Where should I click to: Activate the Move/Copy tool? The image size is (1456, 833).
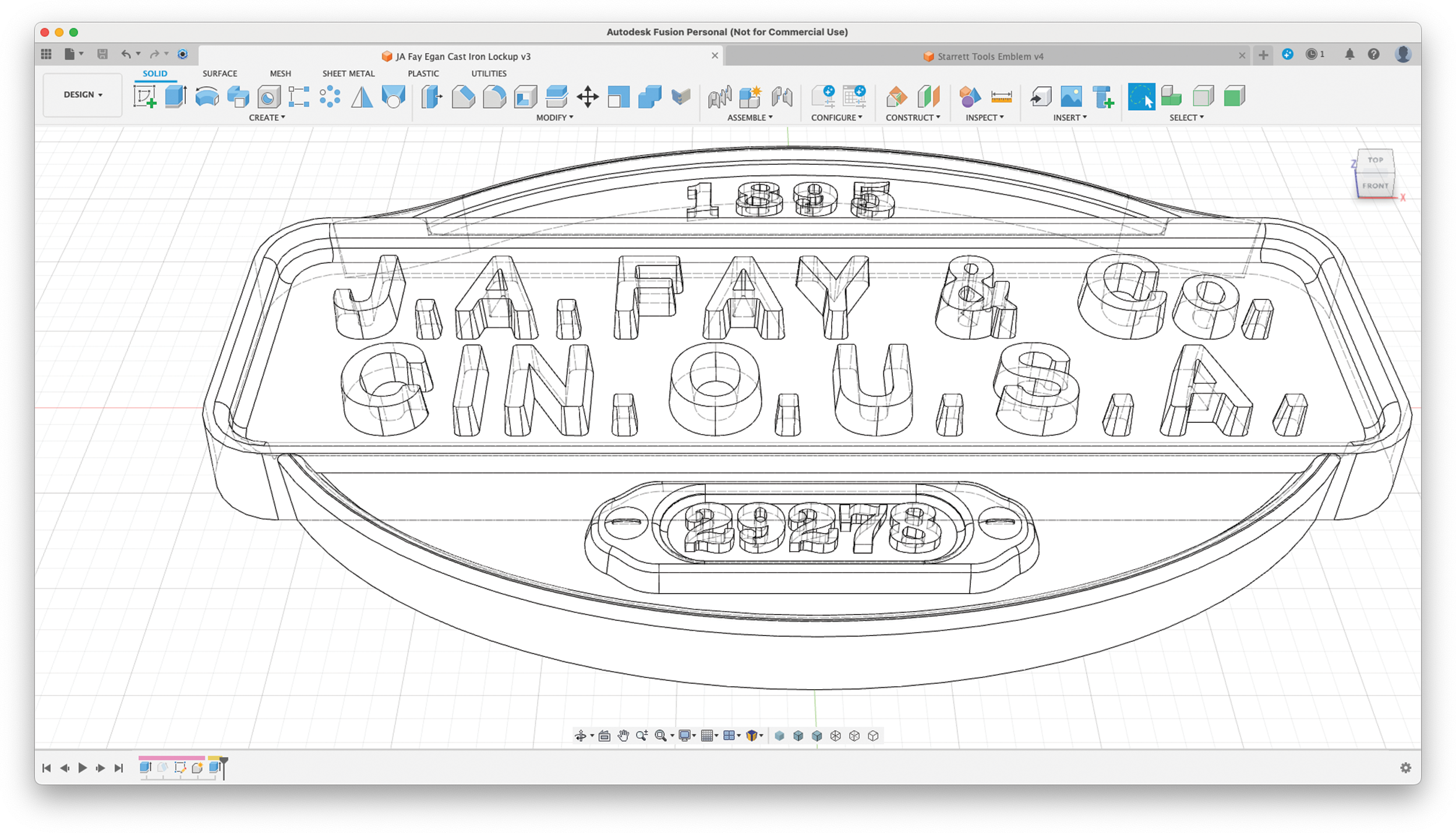587,97
